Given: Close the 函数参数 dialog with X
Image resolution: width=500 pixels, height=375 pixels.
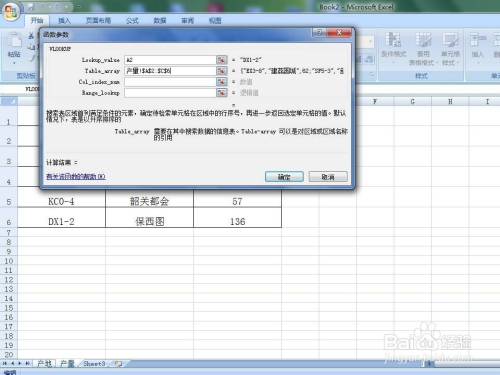Looking at the screenshot, I should [339, 33].
